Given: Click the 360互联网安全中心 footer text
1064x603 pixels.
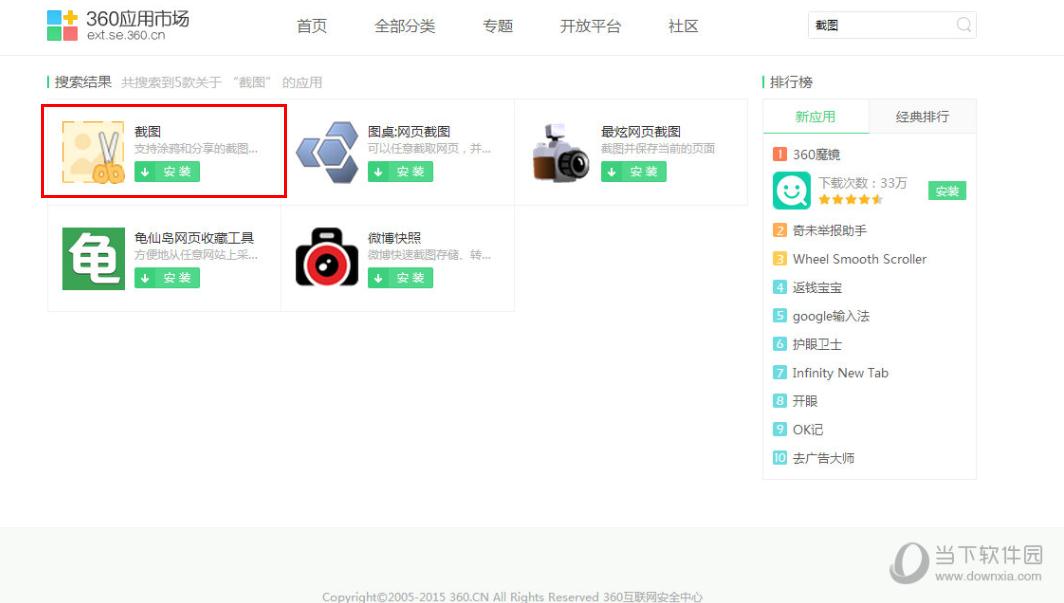Looking at the screenshot, I should click(652, 597).
